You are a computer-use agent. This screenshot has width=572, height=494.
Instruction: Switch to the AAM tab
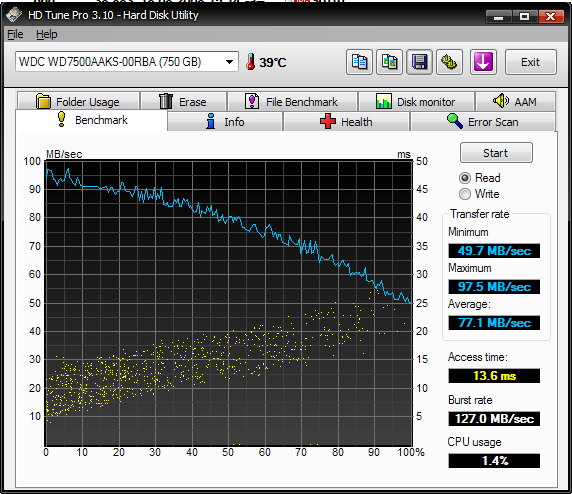point(515,101)
